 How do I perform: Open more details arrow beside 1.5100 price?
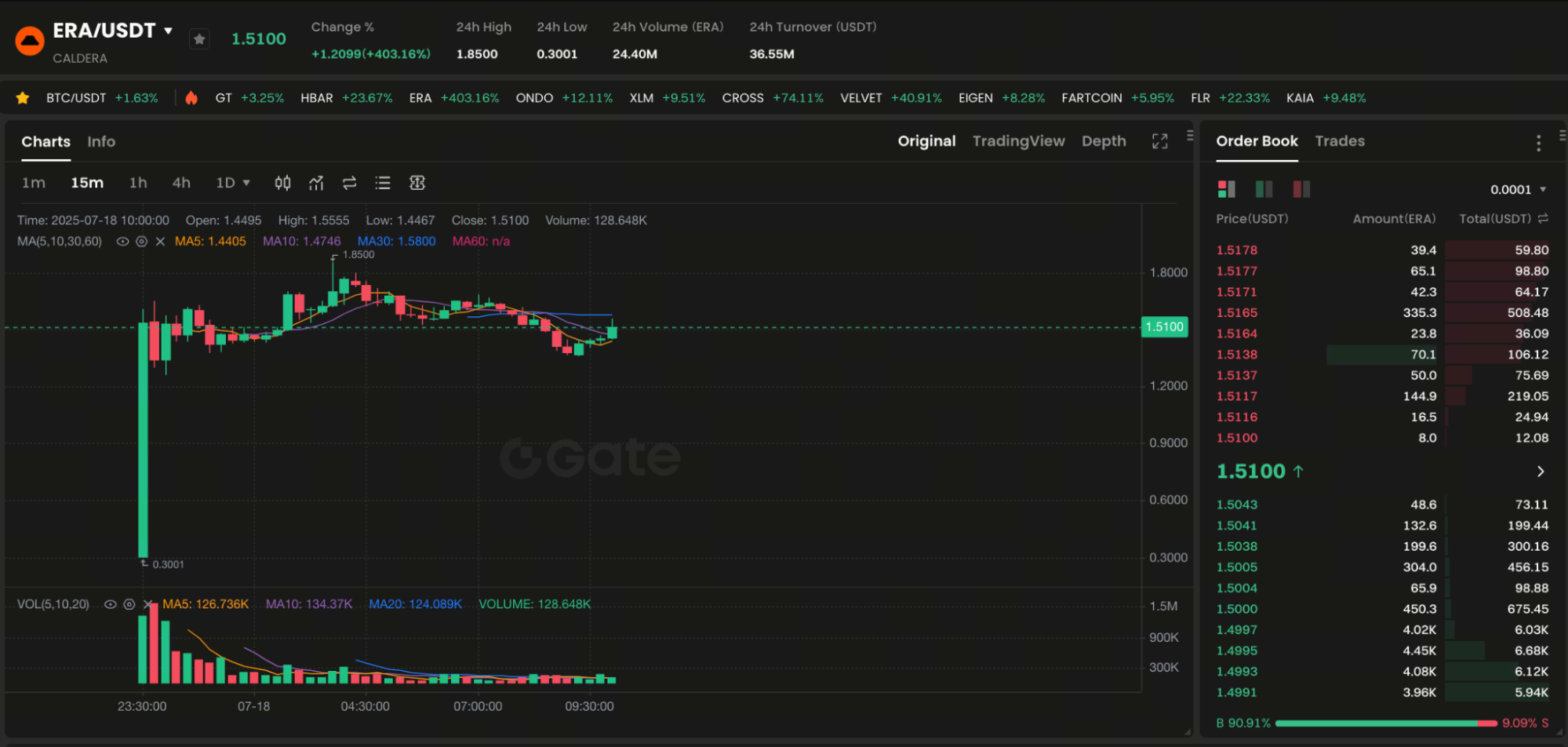[1541, 472]
